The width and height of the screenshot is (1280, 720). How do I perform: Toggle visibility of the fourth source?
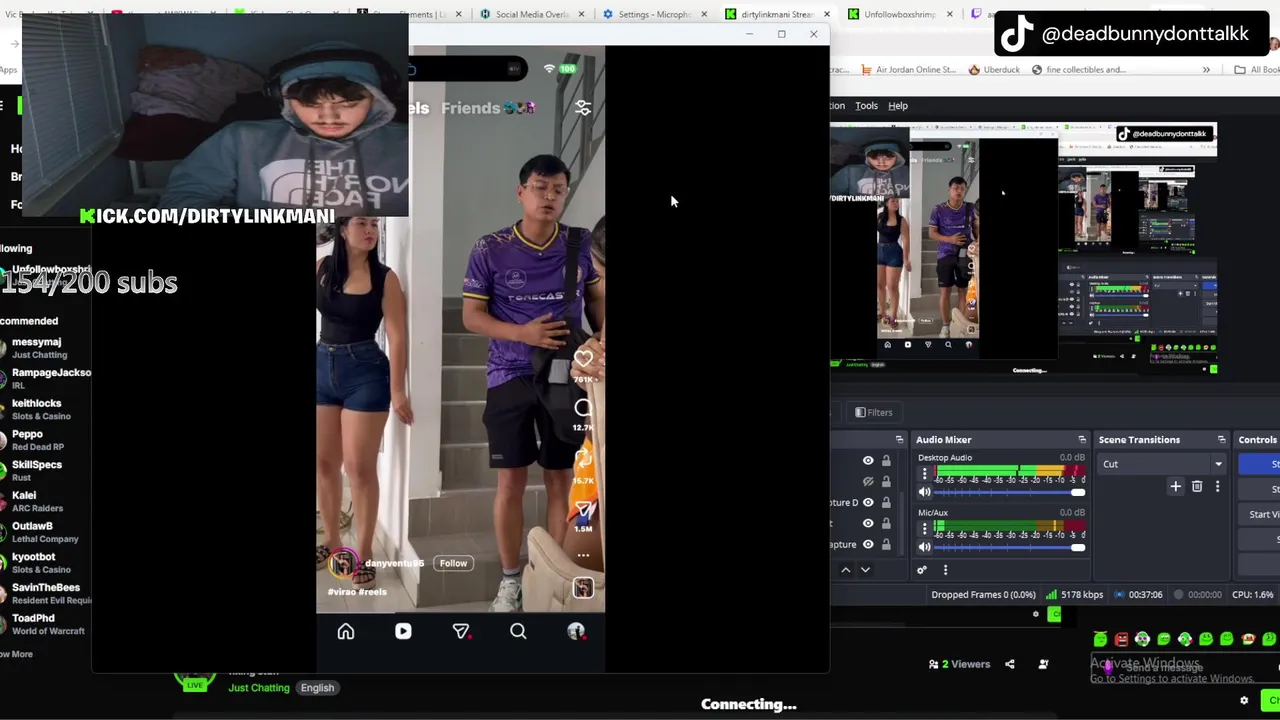coord(868,523)
